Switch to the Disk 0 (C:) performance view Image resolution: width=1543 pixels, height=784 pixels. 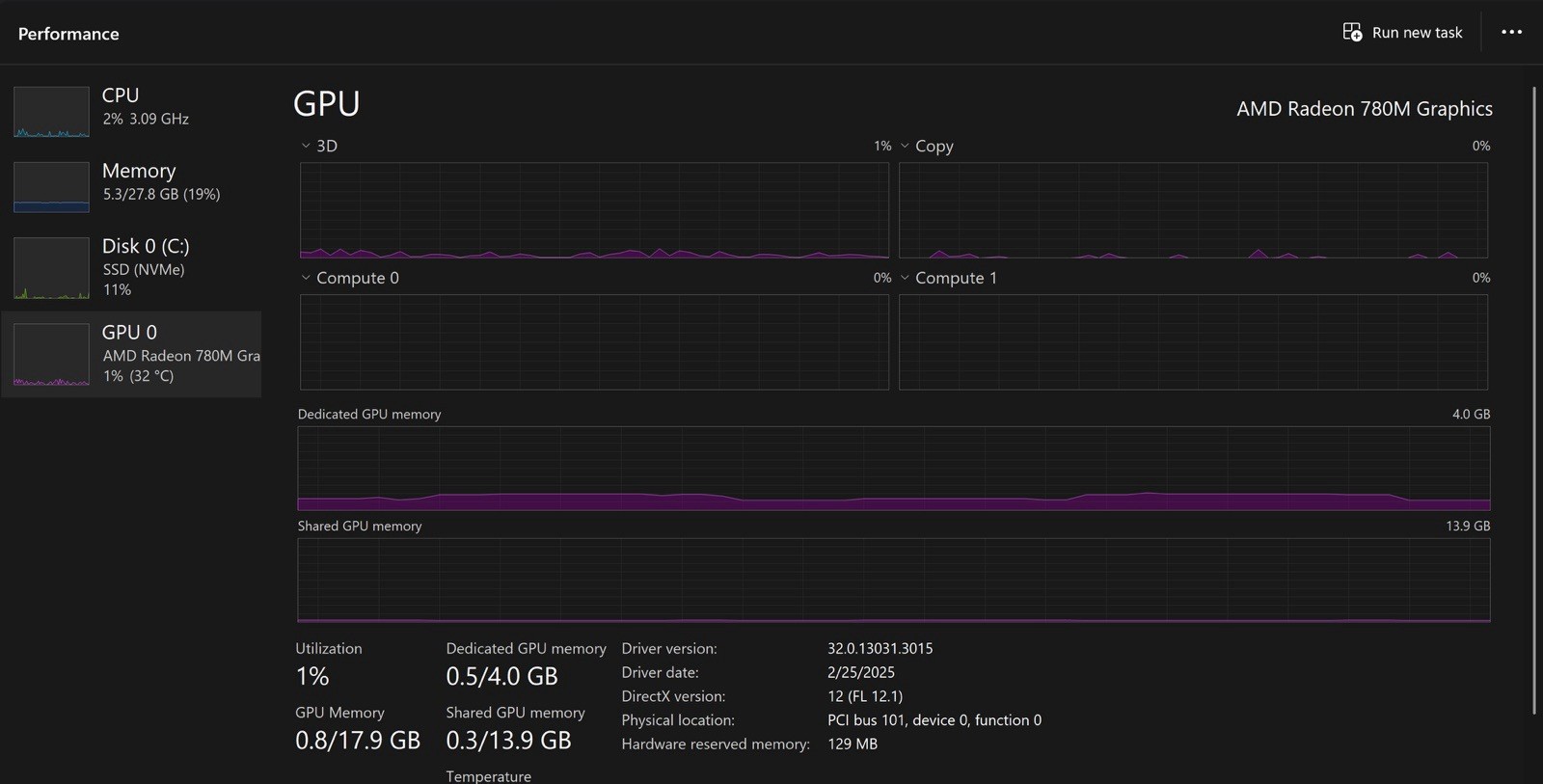point(131,268)
